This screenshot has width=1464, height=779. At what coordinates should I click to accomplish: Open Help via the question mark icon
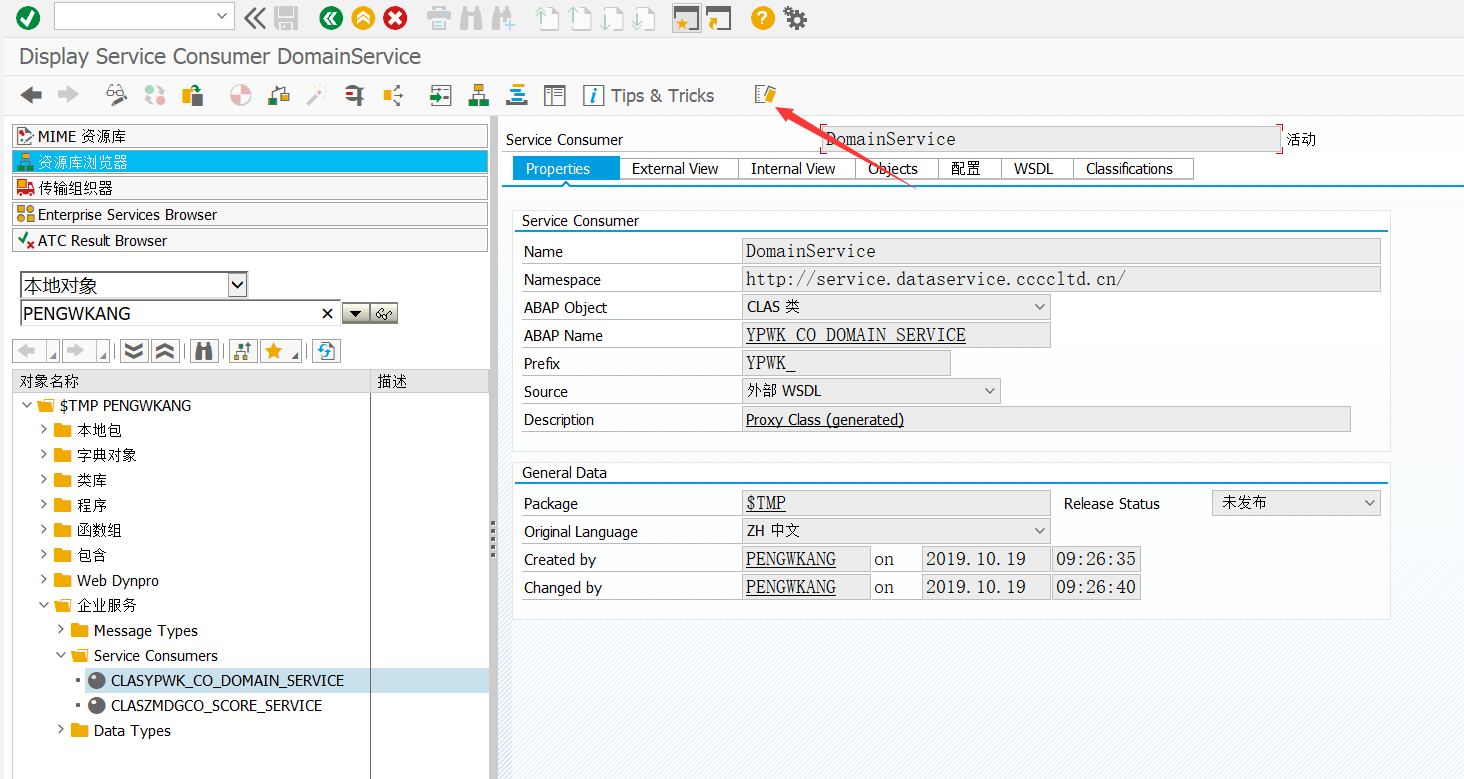click(x=762, y=17)
